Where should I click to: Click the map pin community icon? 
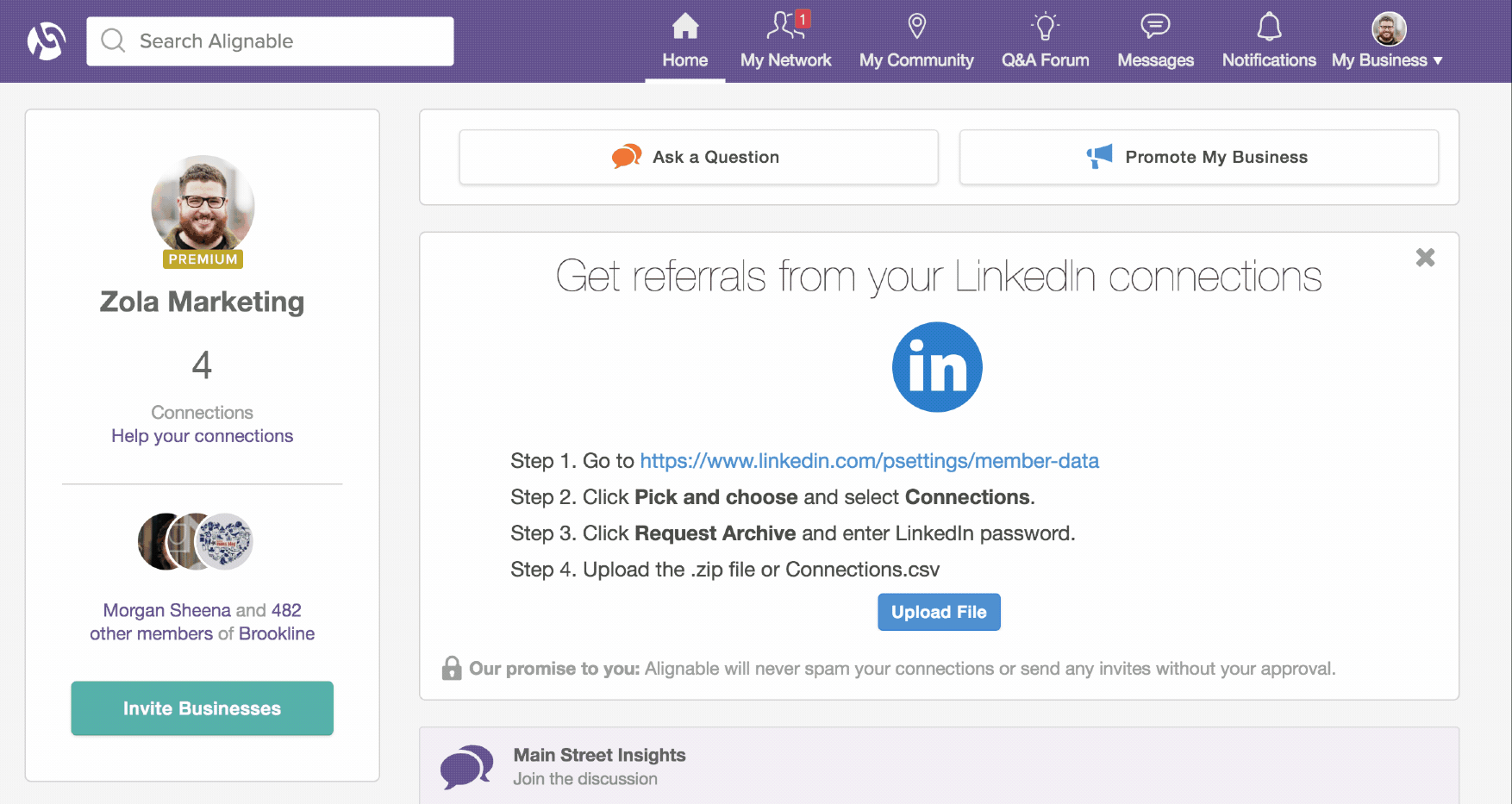917,26
